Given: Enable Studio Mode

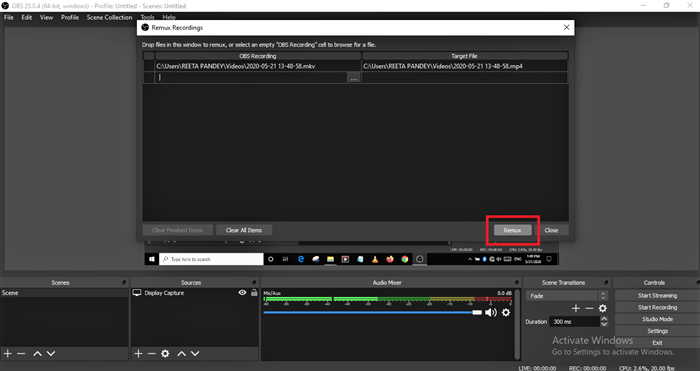Looking at the screenshot, I should [657, 319].
